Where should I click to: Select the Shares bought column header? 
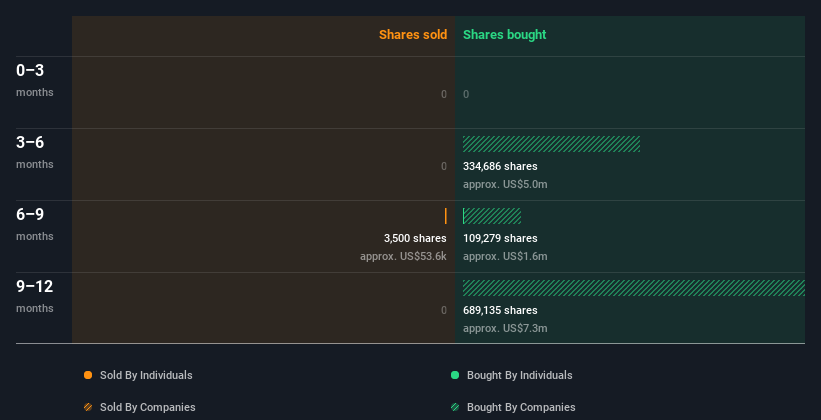pos(505,35)
